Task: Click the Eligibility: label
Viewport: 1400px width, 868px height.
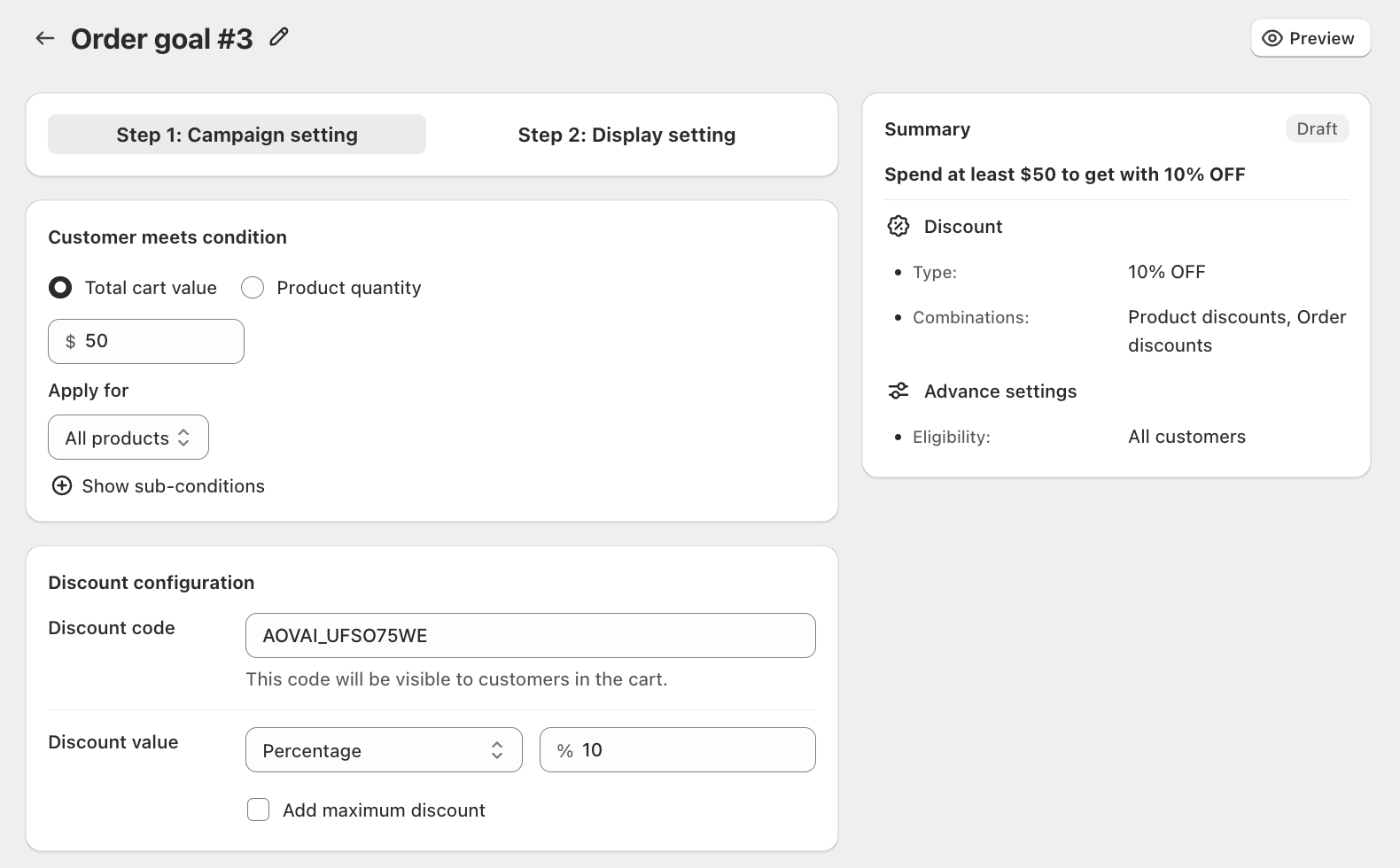Action: tap(952, 437)
